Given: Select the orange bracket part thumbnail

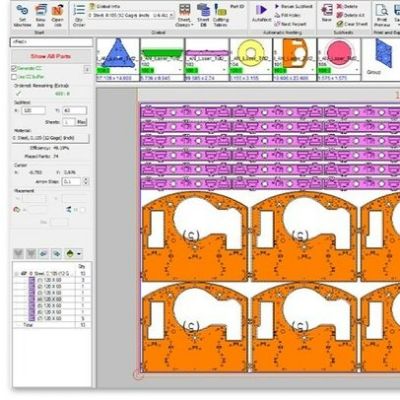Looking at the screenshot, I should click(295, 53).
